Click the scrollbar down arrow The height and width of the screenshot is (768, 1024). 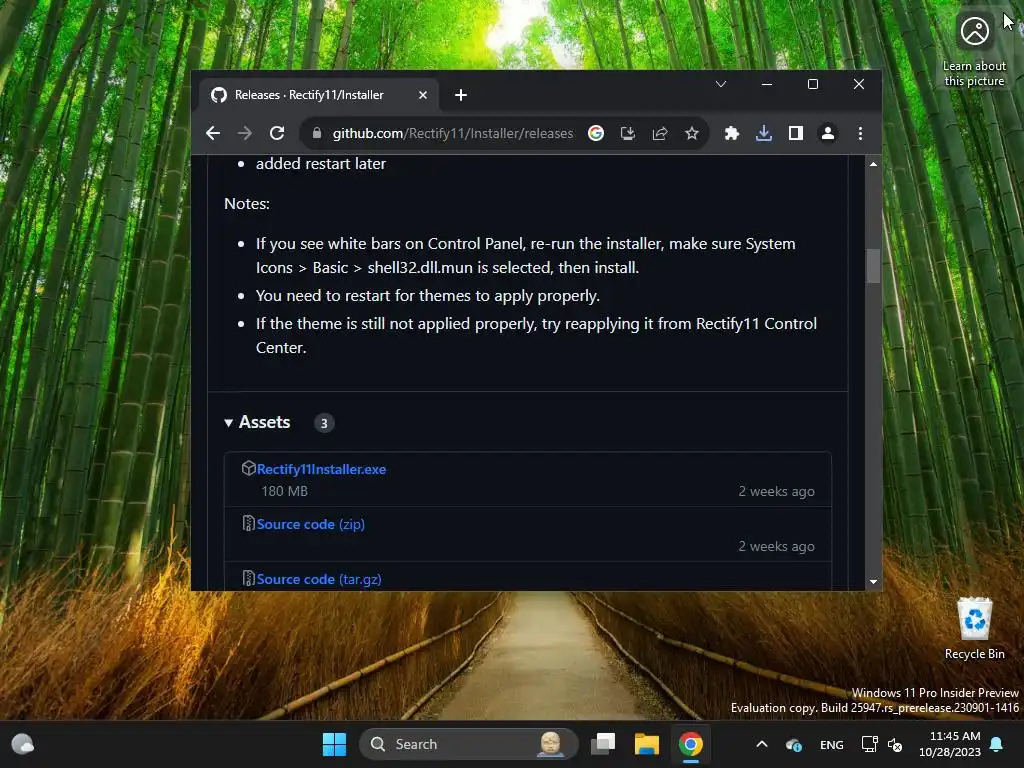[x=873, y=581]
